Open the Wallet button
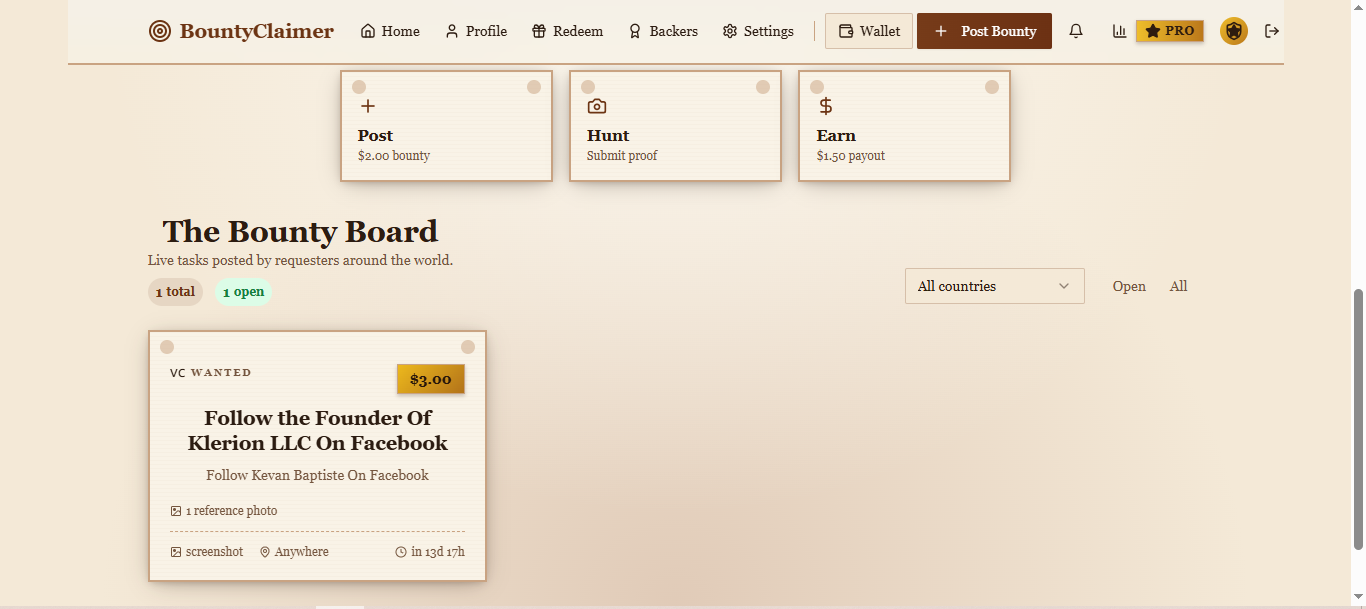Screen dimensions: 1366x609 pos(869,31)
